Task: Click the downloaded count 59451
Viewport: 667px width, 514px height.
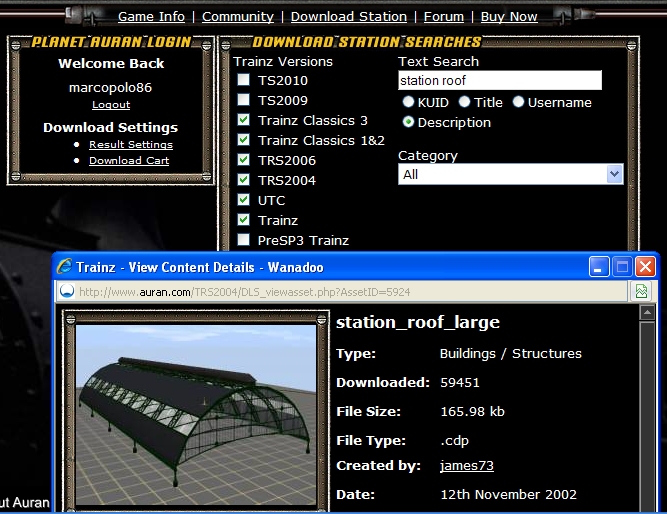Action: pyautogui.click(x=460, y=383)
